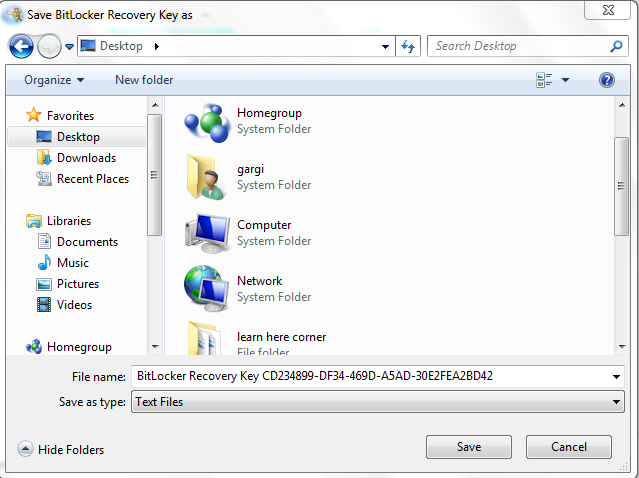Click the Desktop icon in the sidebar

(44, 137)
